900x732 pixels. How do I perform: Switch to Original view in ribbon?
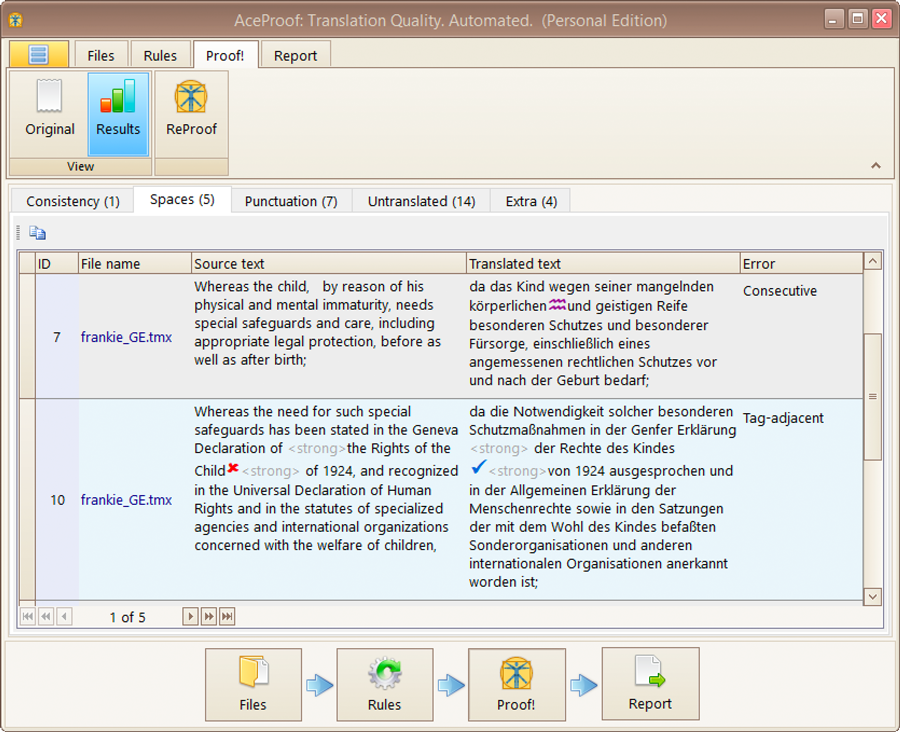pyautogui.click(x=50, y=112)
